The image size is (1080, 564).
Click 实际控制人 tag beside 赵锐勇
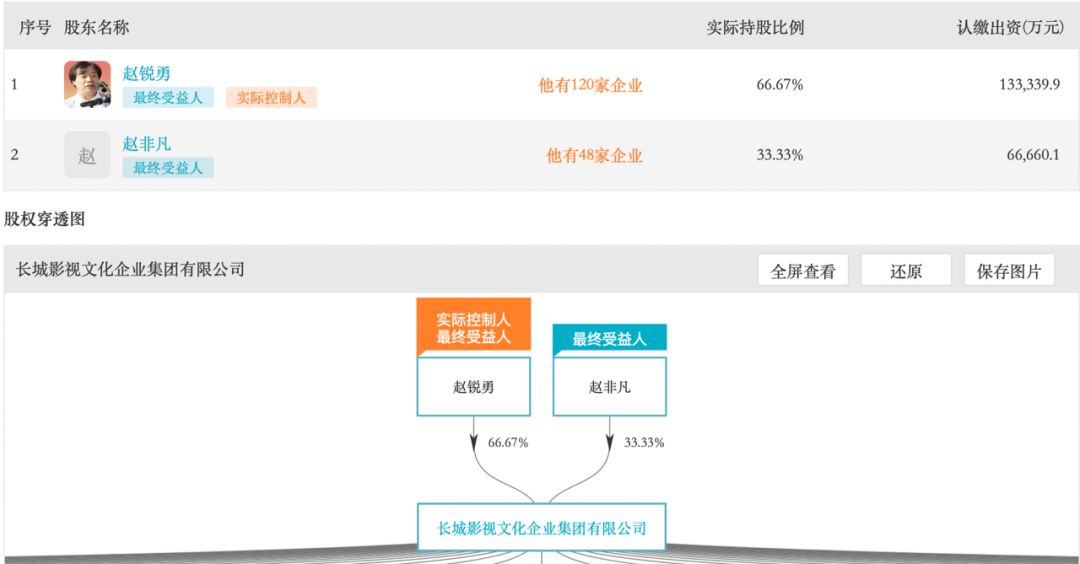coord(271,98)
